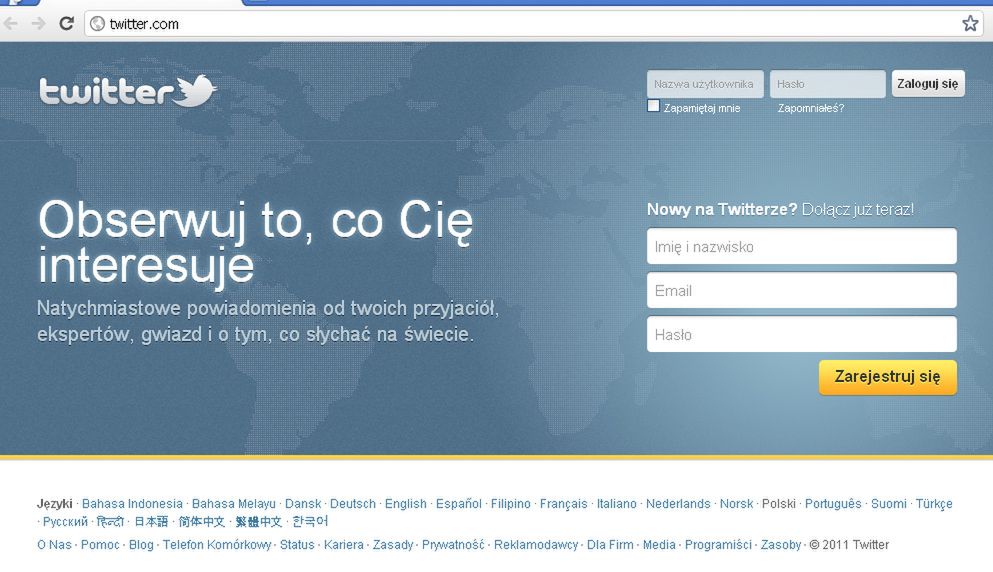Open the Zasady footer link

(393, 545)
